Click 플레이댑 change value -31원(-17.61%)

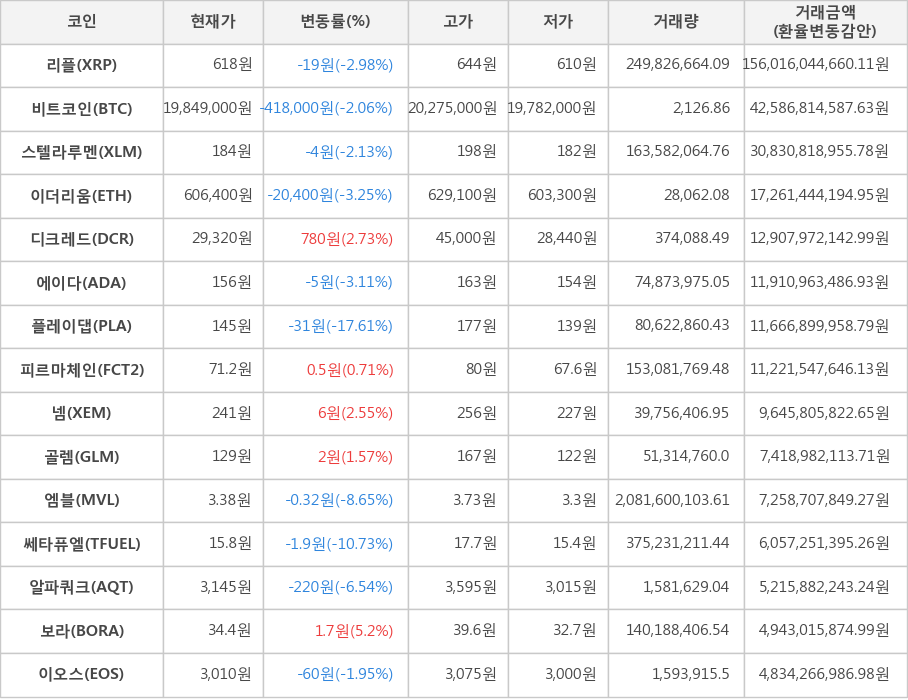pos(340,326)
